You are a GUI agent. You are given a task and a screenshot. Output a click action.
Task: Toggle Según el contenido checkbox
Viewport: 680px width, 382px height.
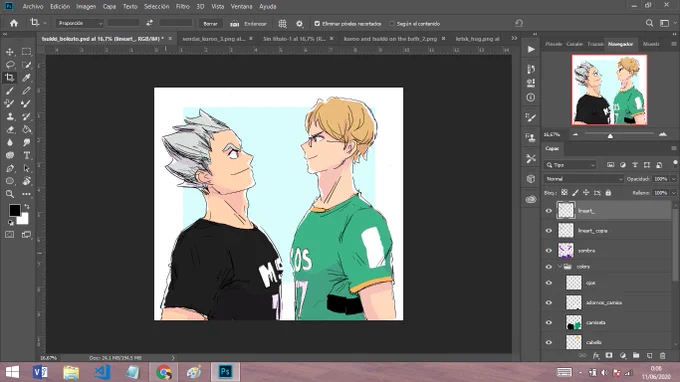click(392, 24)
